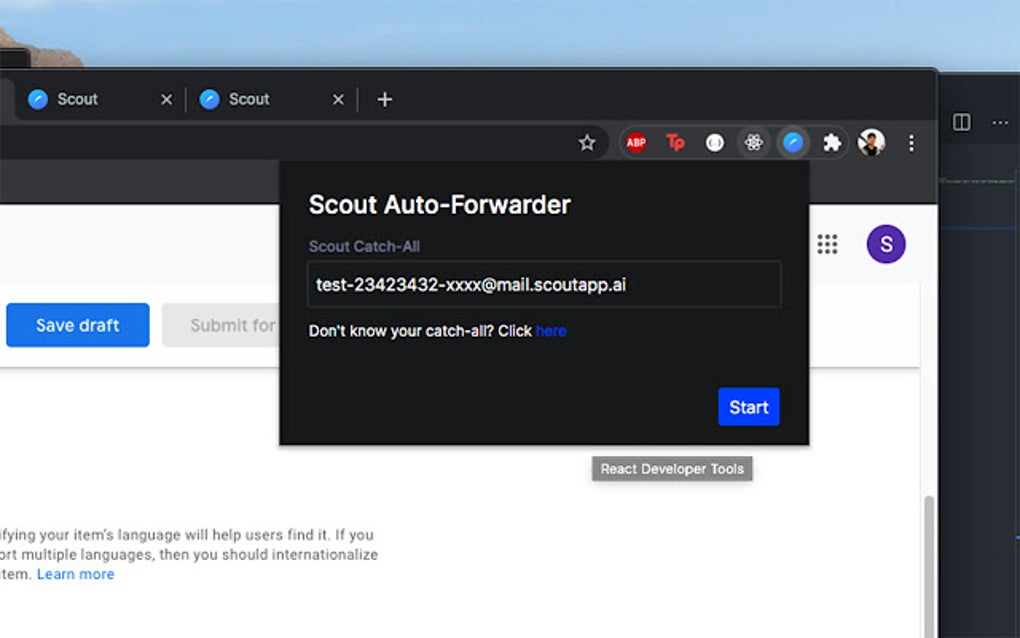Viewport: 1020px width, 638px height.
Task: Click the round white extension icon
Action: click(715, 142)
